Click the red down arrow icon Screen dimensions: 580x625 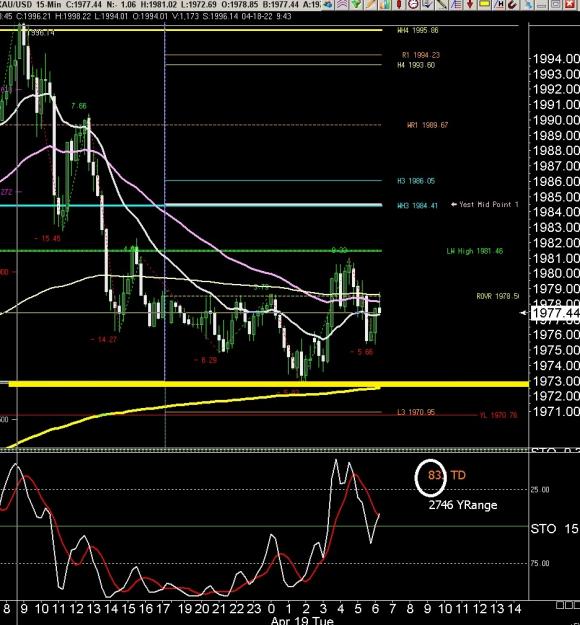click(x=470, y=4)
